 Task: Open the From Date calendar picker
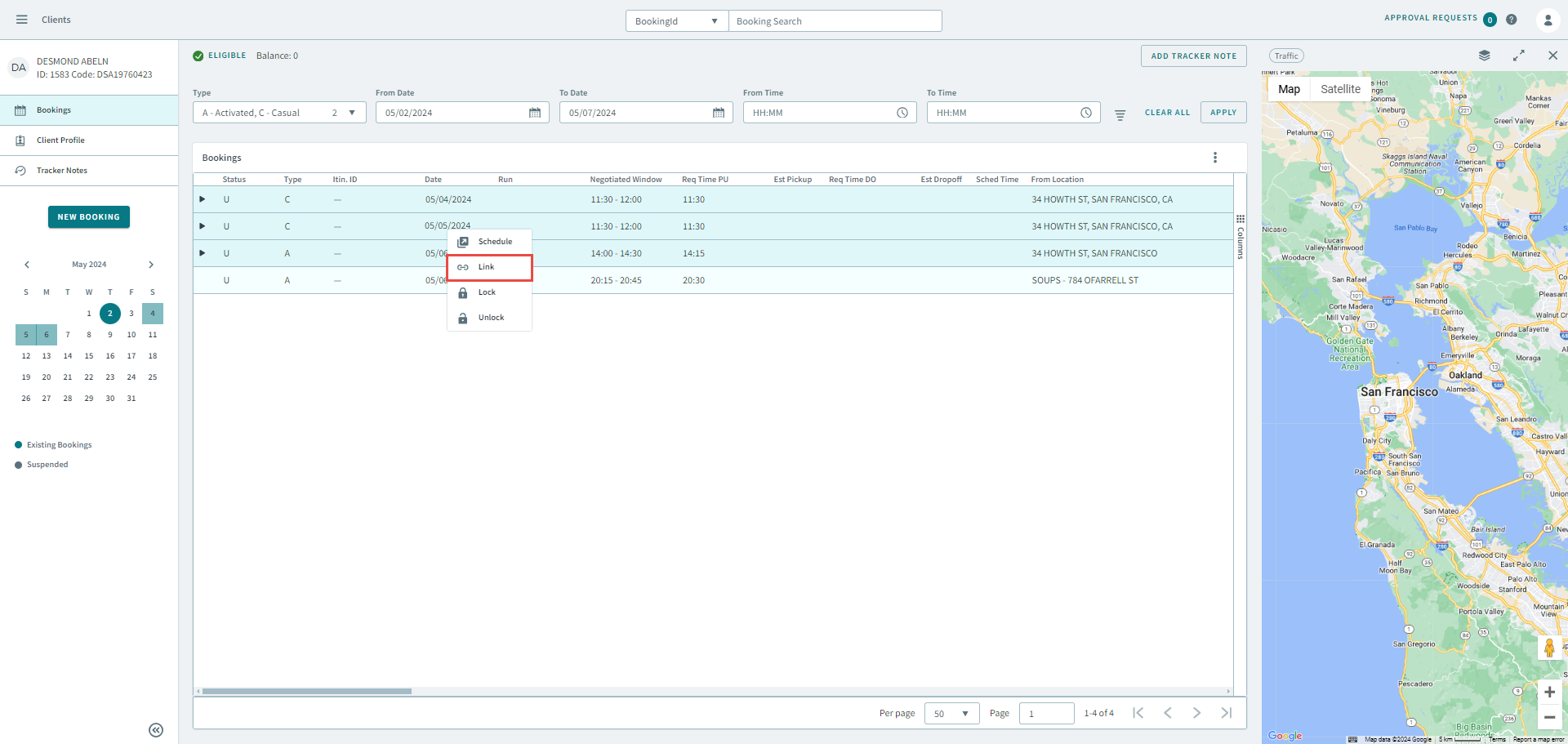point(535,113)
